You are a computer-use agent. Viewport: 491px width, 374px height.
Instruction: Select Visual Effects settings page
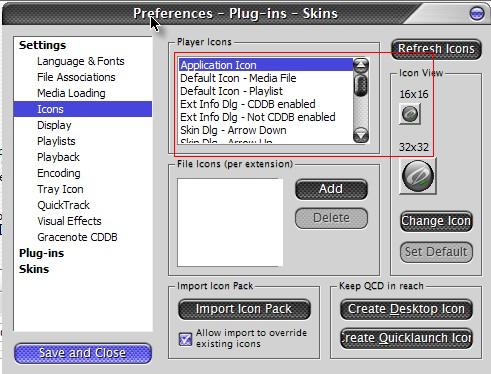pos(69,221)
